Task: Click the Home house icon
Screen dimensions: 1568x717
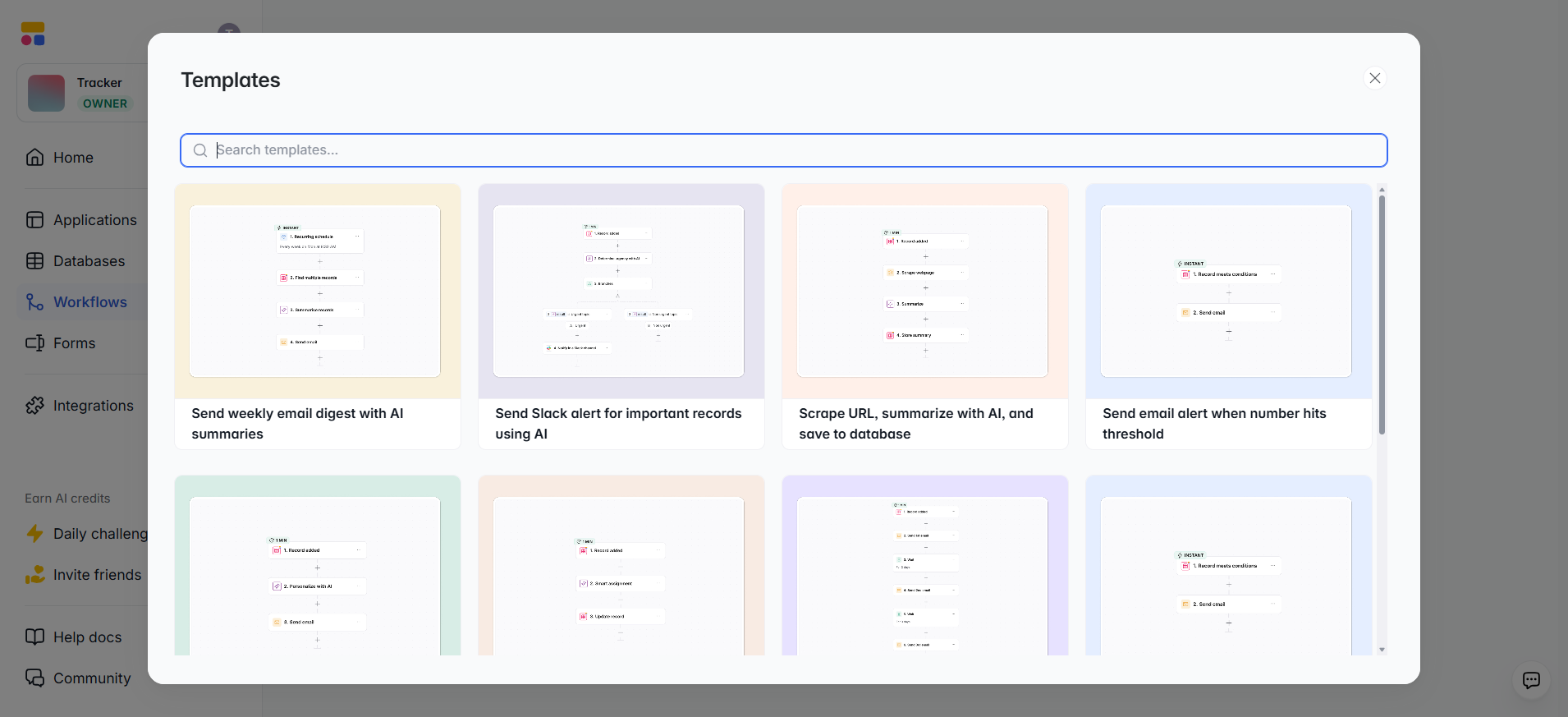Action: tap(34, 158)
